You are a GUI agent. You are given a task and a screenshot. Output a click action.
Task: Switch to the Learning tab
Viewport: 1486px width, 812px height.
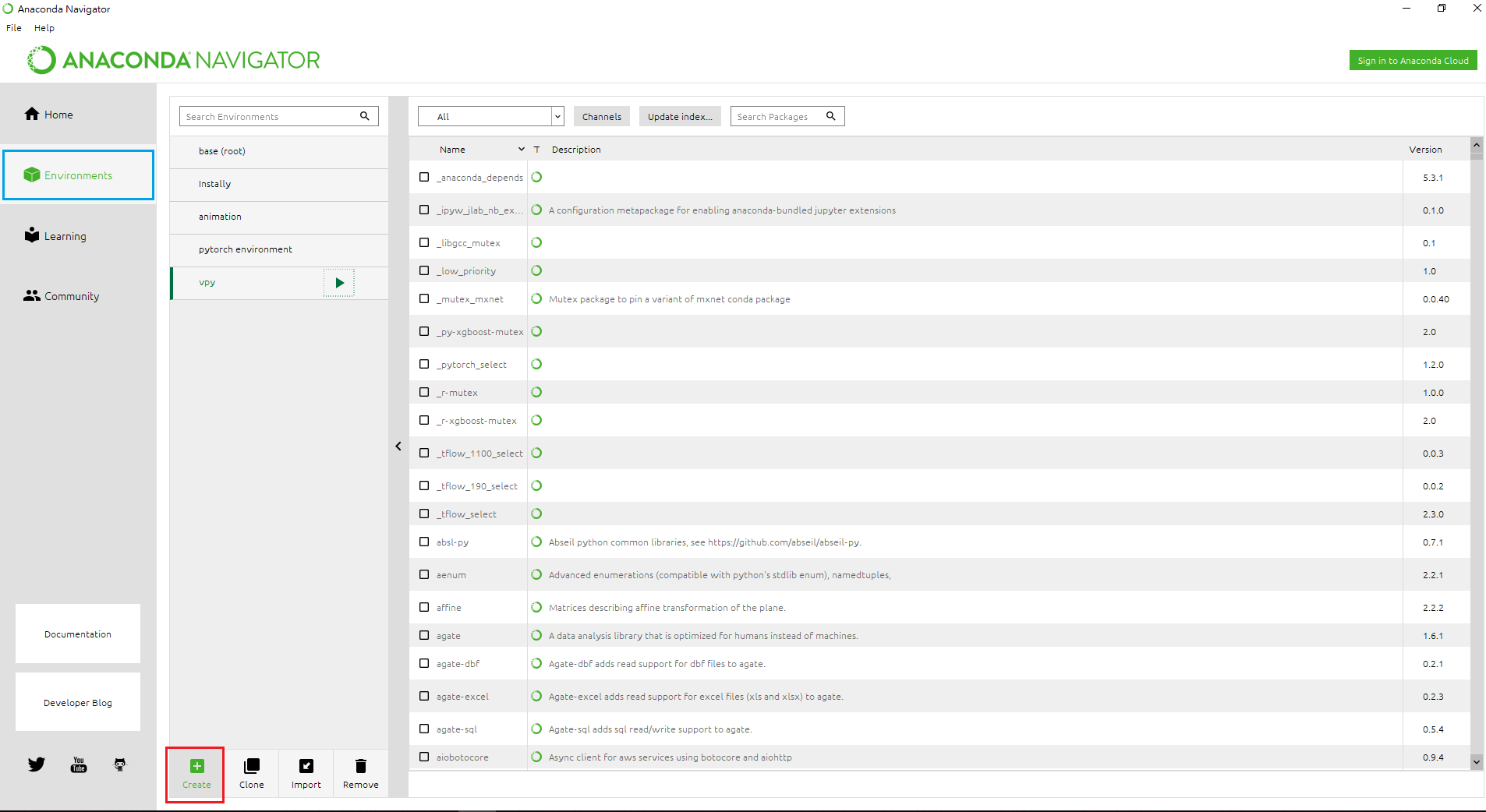65,236
